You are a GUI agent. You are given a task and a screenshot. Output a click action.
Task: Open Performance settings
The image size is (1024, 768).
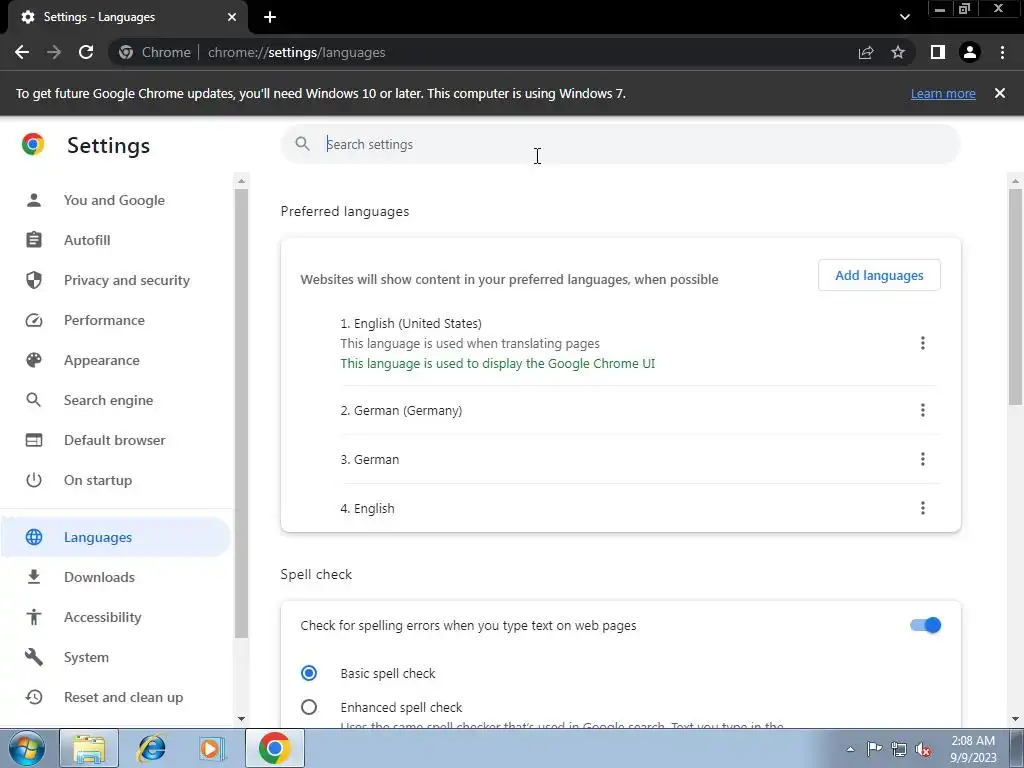pos(104,320)
